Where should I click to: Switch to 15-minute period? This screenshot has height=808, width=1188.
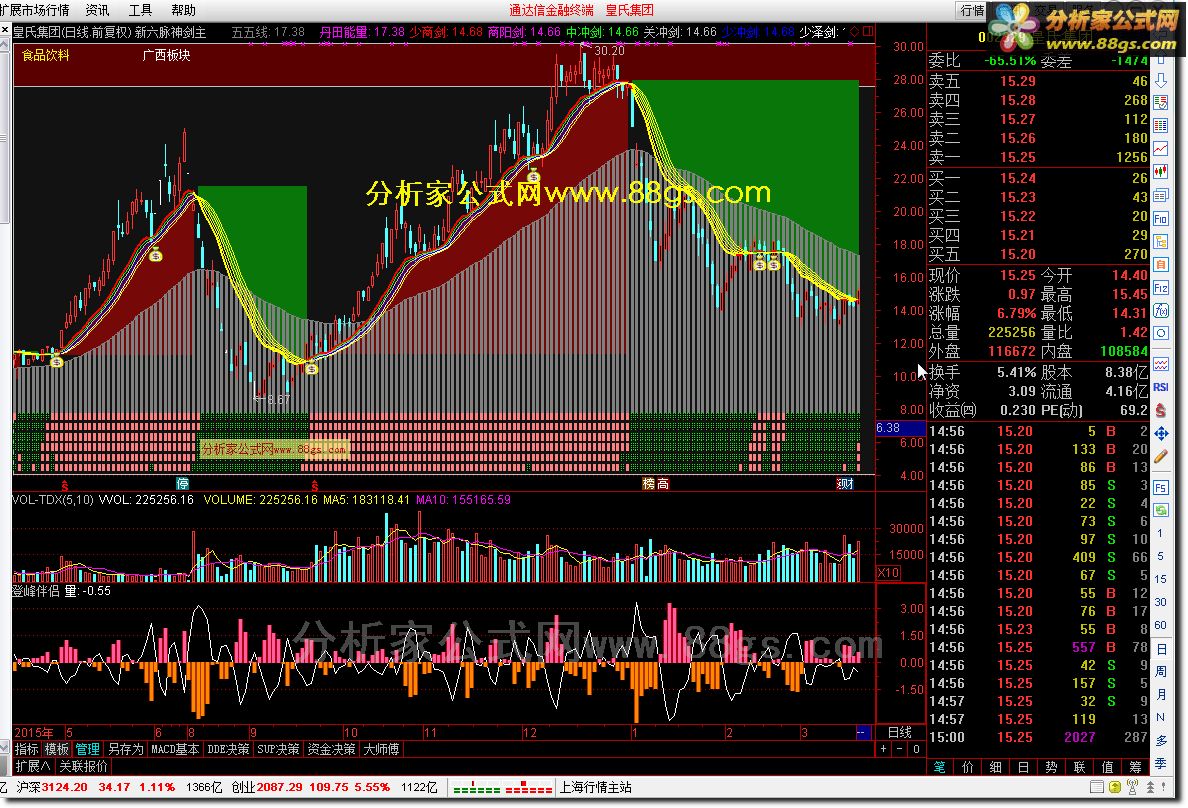1160,579
